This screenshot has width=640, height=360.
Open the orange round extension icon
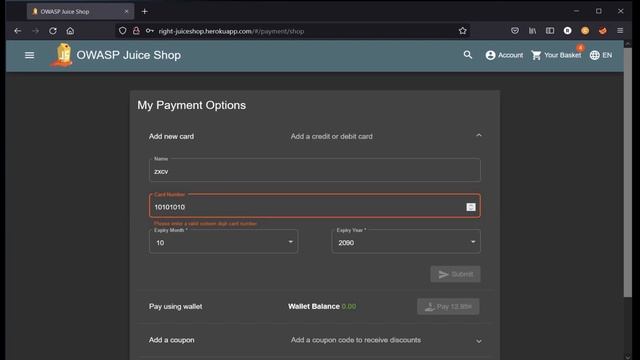point(585,31)
